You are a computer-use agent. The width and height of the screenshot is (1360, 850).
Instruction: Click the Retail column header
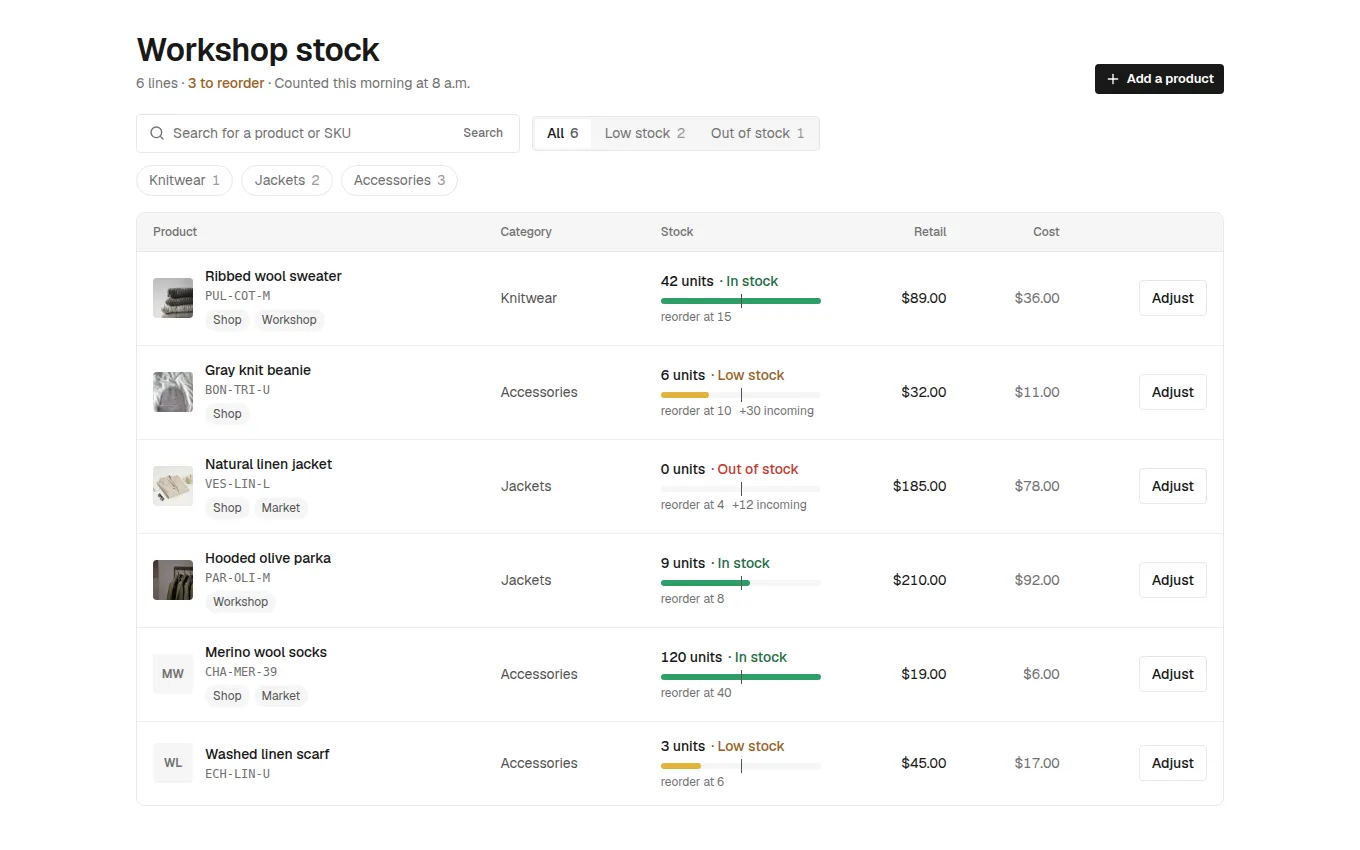(930, 232)
